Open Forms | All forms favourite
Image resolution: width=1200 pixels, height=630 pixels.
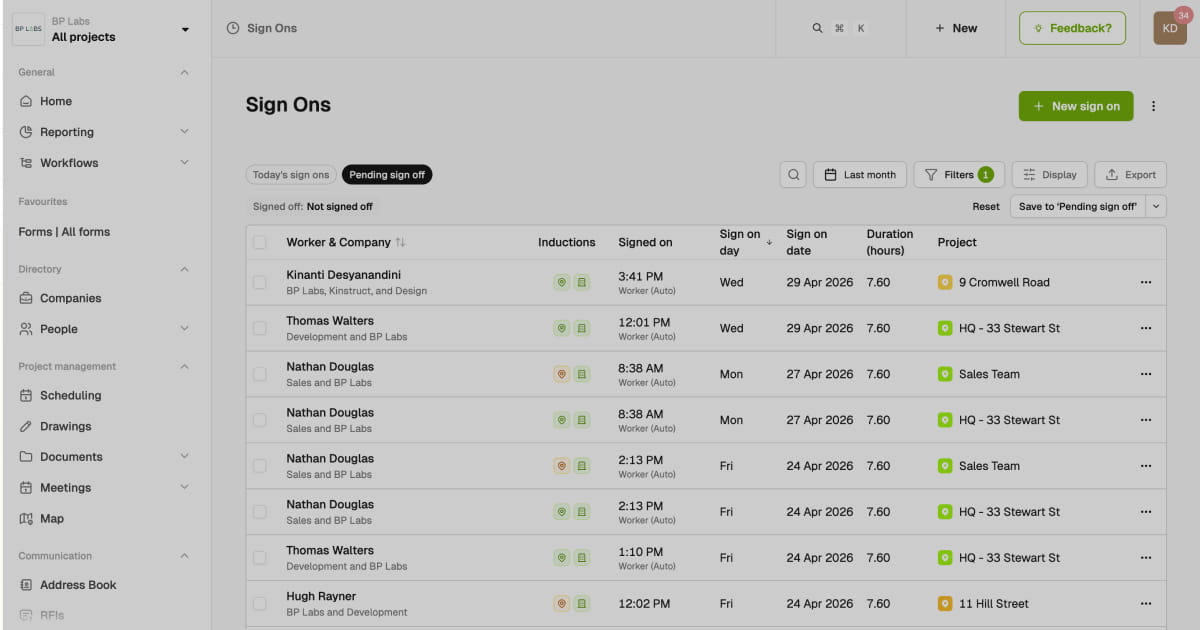click(x=64, y=232)
